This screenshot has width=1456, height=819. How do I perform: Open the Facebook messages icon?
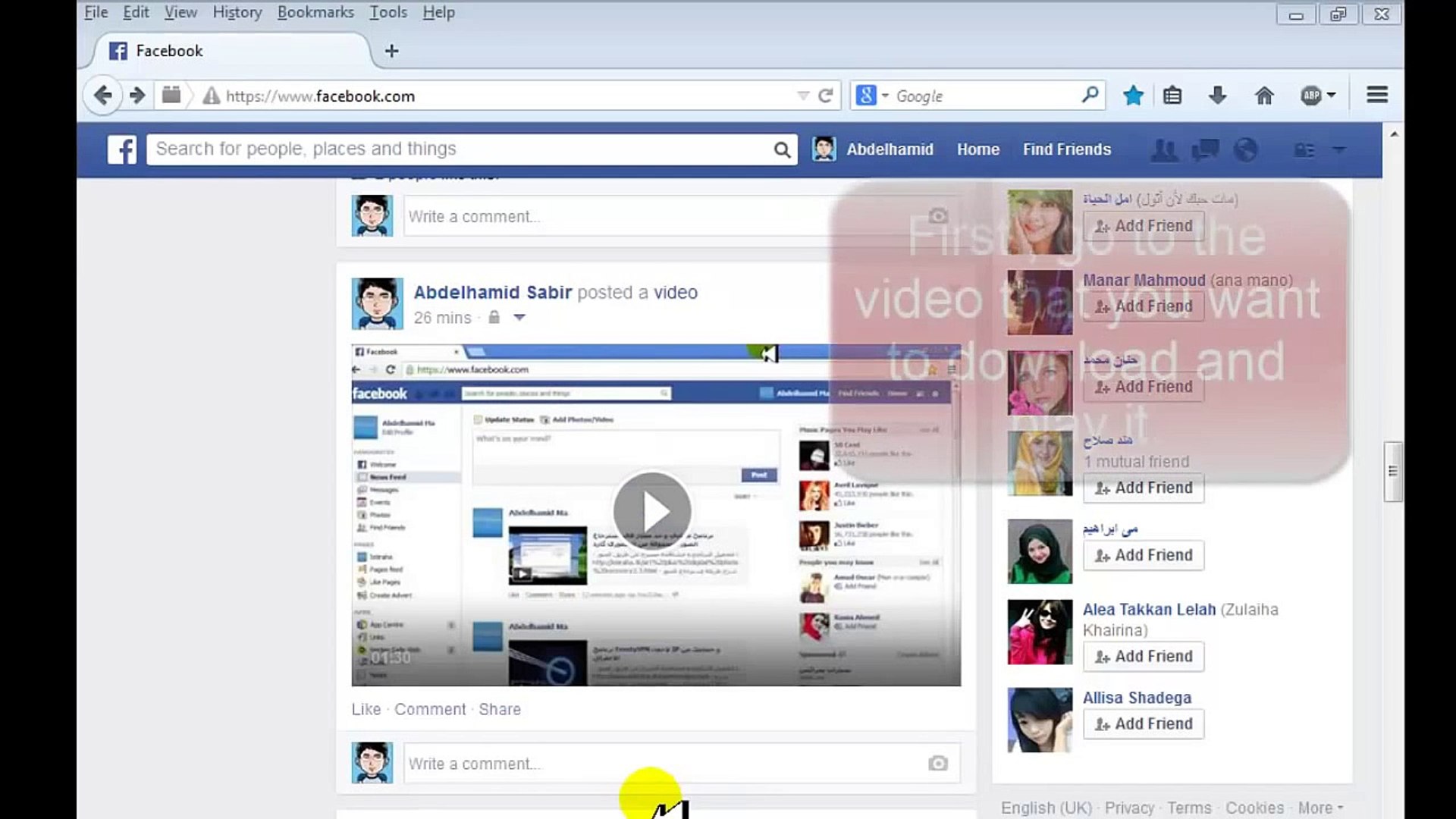point(1206,149)
